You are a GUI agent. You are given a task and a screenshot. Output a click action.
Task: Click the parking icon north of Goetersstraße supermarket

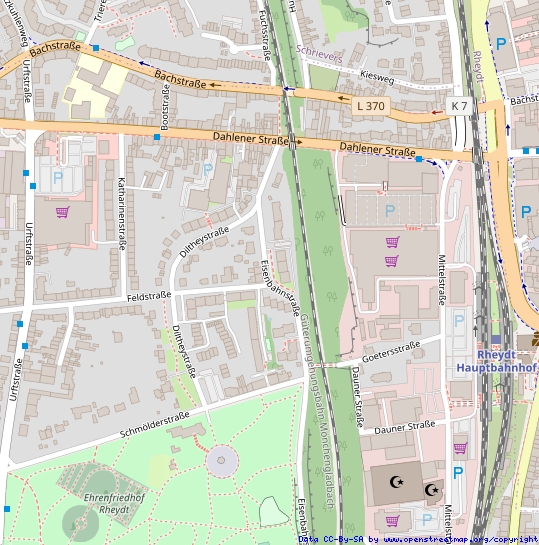click(x=390, y=211)
